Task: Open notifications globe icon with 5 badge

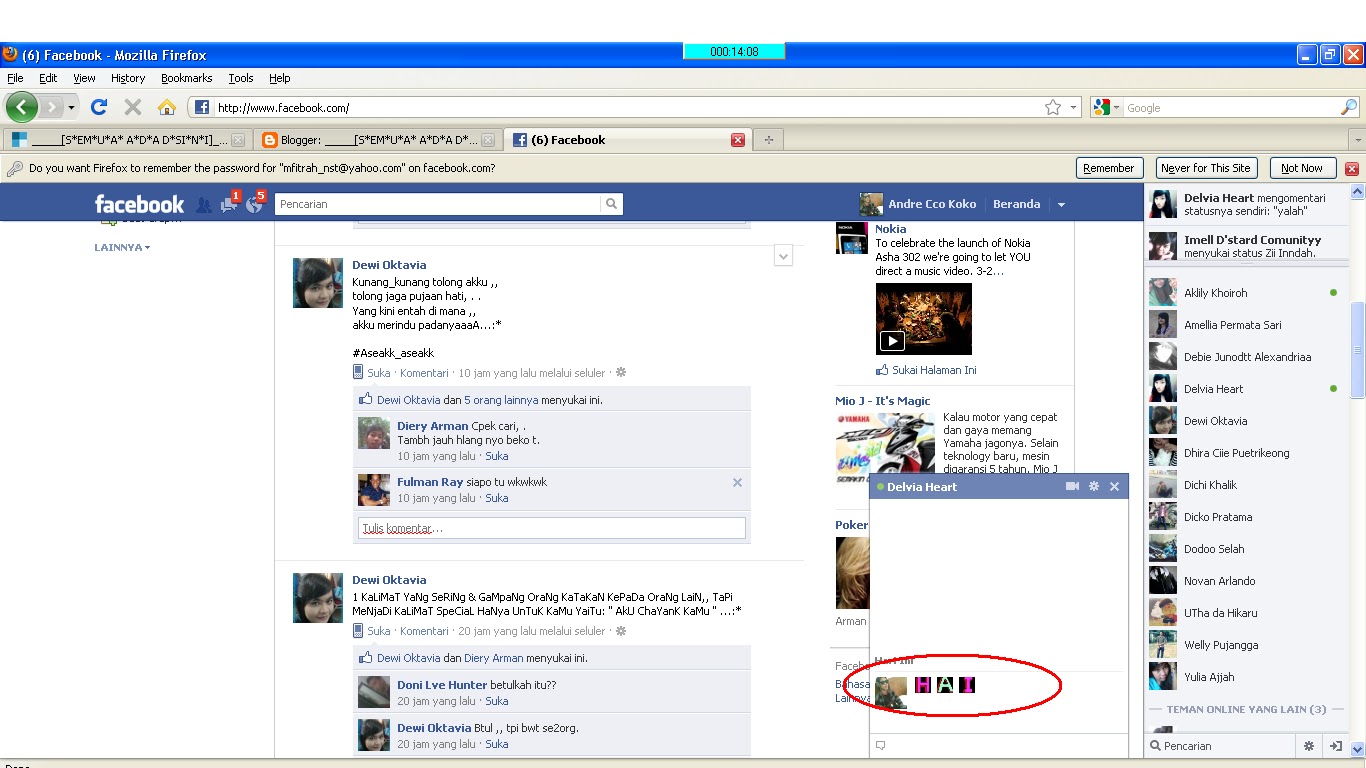Action: tap(255, 203)
